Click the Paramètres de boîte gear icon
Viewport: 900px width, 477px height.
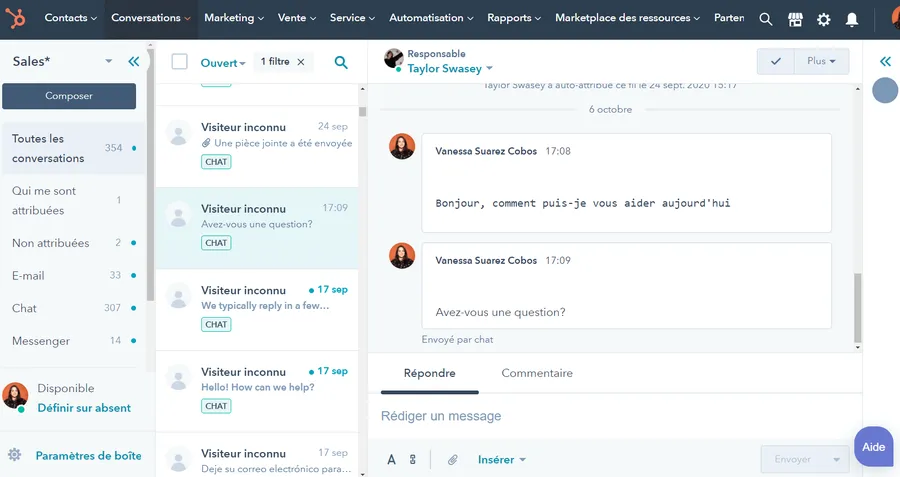coord(14,455)
